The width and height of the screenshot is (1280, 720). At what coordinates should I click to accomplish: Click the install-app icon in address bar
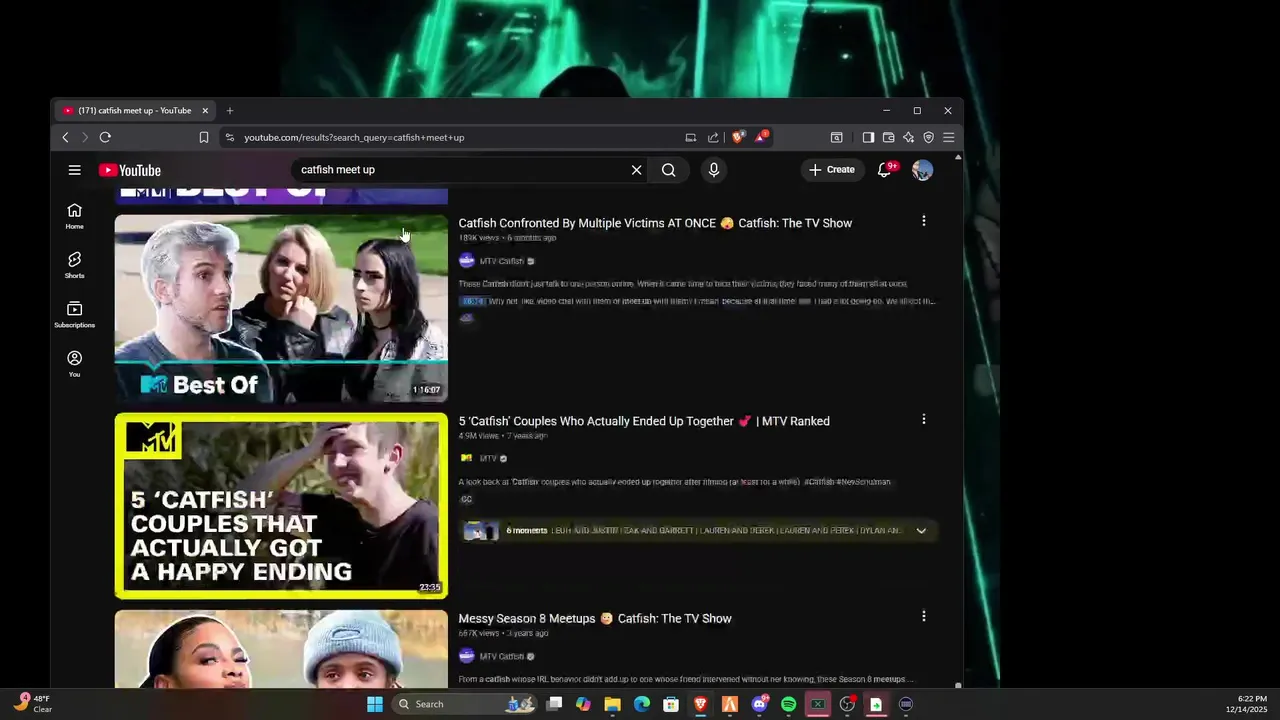690,137
